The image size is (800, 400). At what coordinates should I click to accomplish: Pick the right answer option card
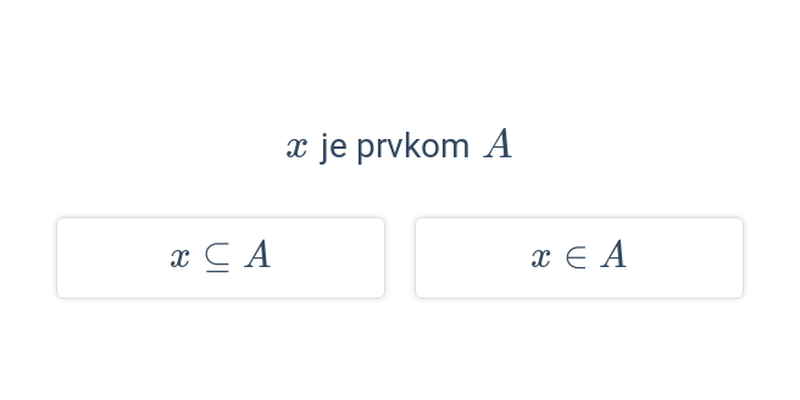point(579,258)
